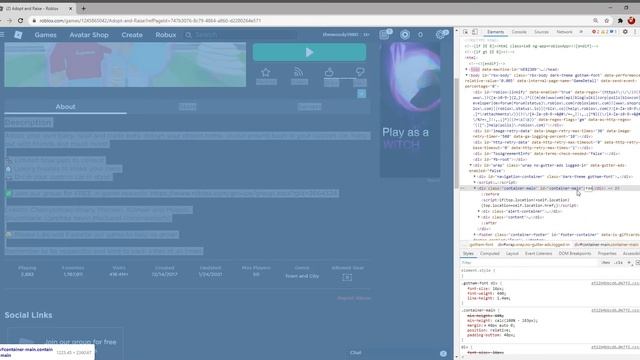The image size is (640, 360).
Task: Expand the div class content node
Action: tap(479, 217)
